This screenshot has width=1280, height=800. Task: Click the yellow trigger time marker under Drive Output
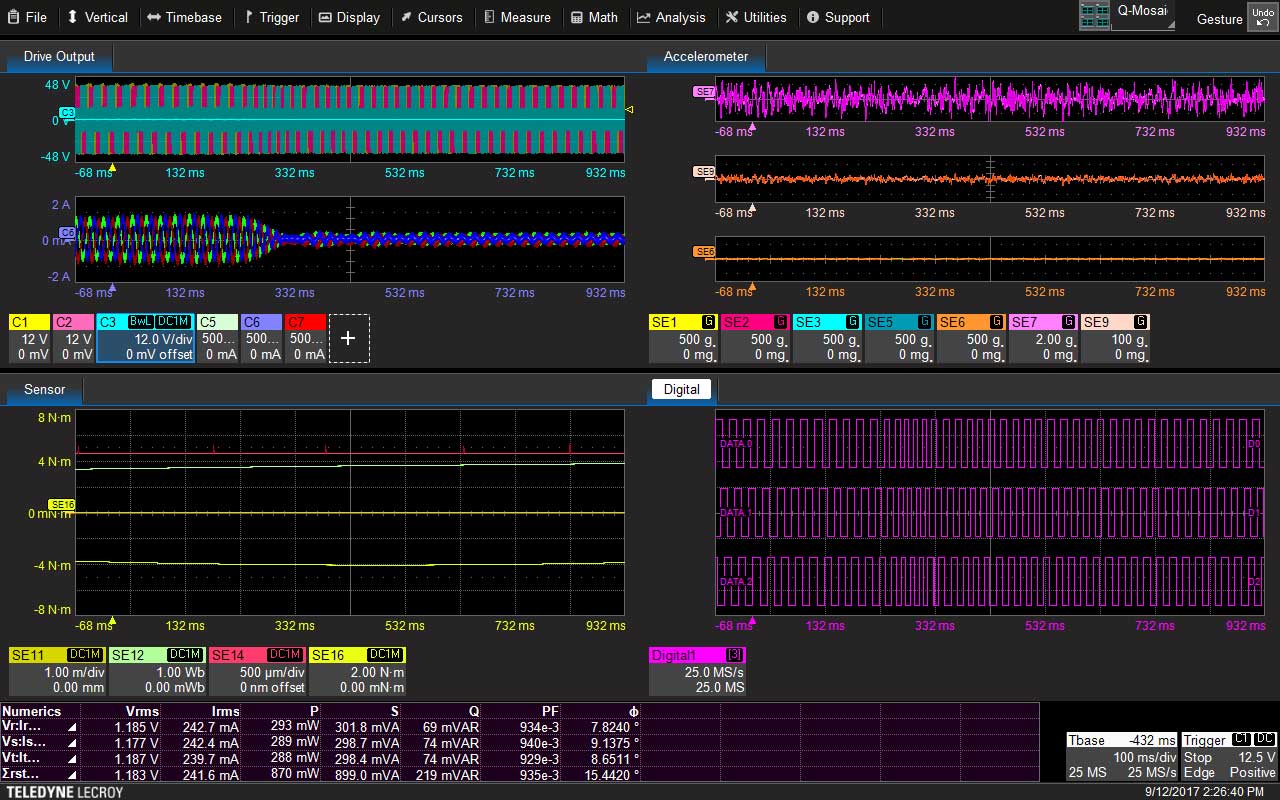[x=112, y=168]
